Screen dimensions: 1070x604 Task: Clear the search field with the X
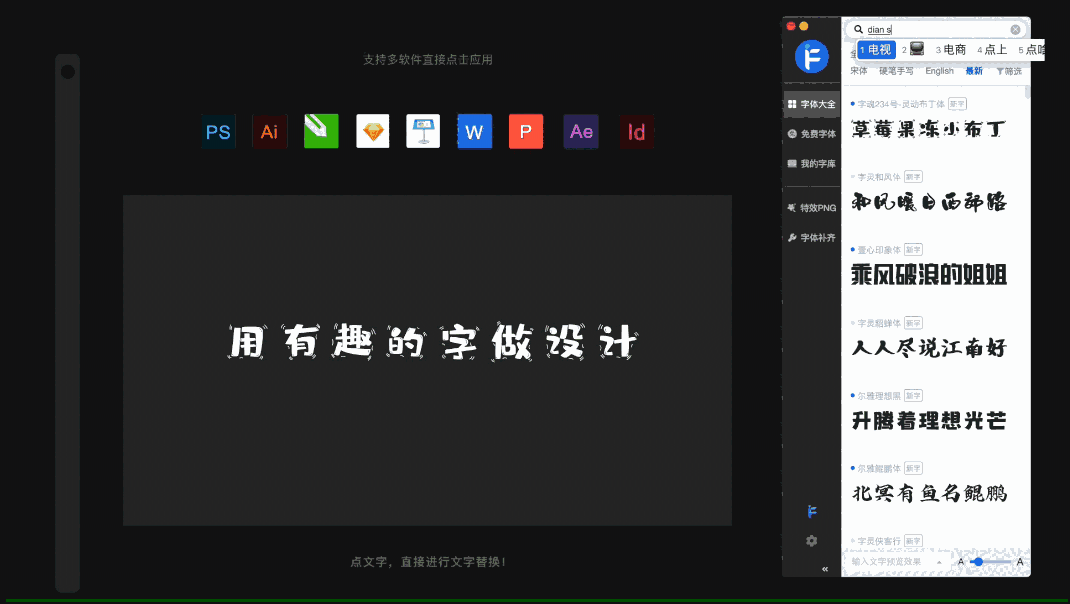1015,28
